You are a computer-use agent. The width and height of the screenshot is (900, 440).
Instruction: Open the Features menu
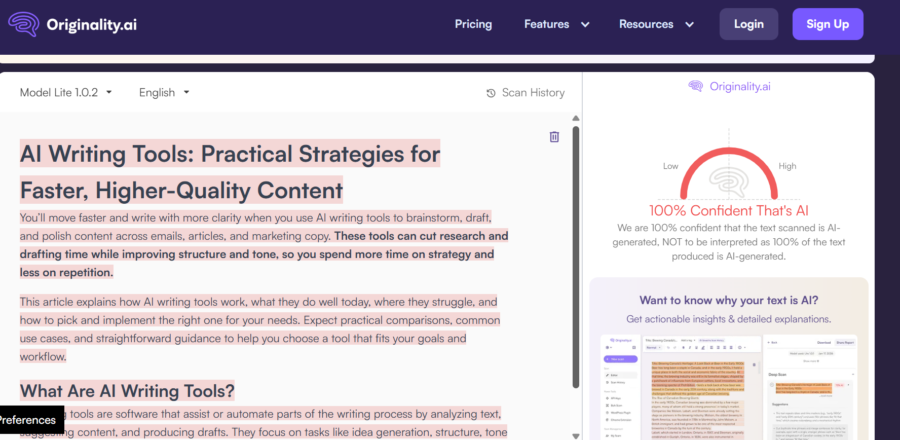click(546, 24)
